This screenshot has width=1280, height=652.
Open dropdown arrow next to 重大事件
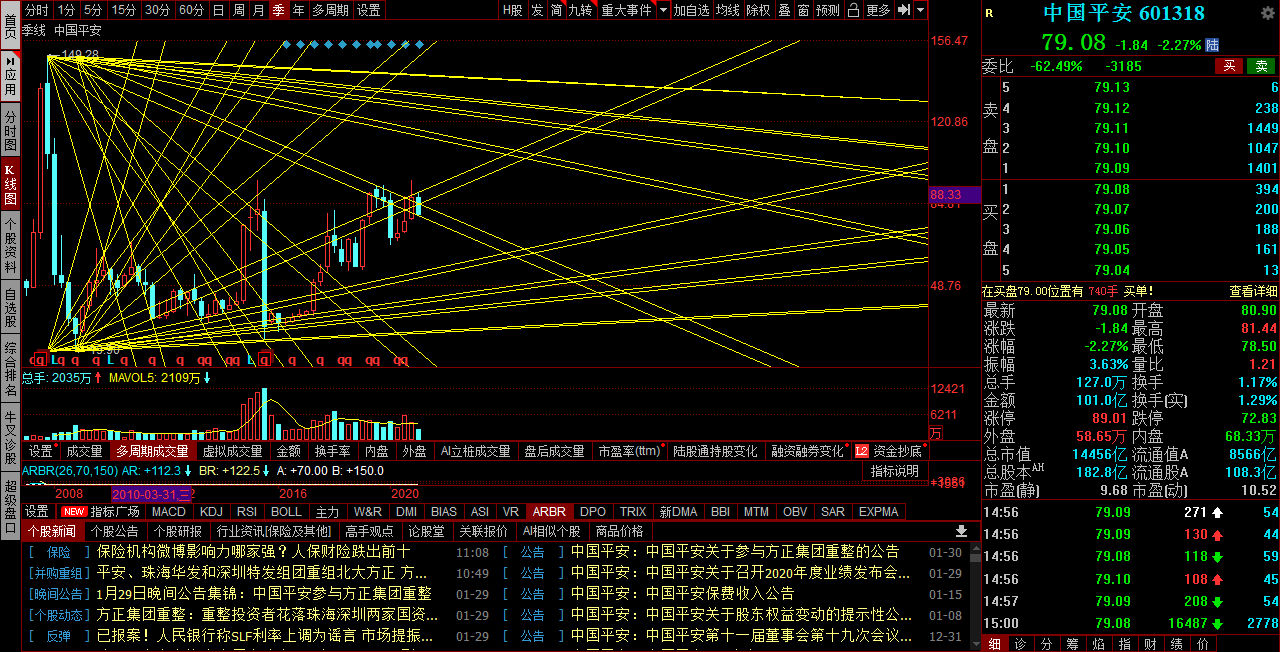click(x=661, y=10)
